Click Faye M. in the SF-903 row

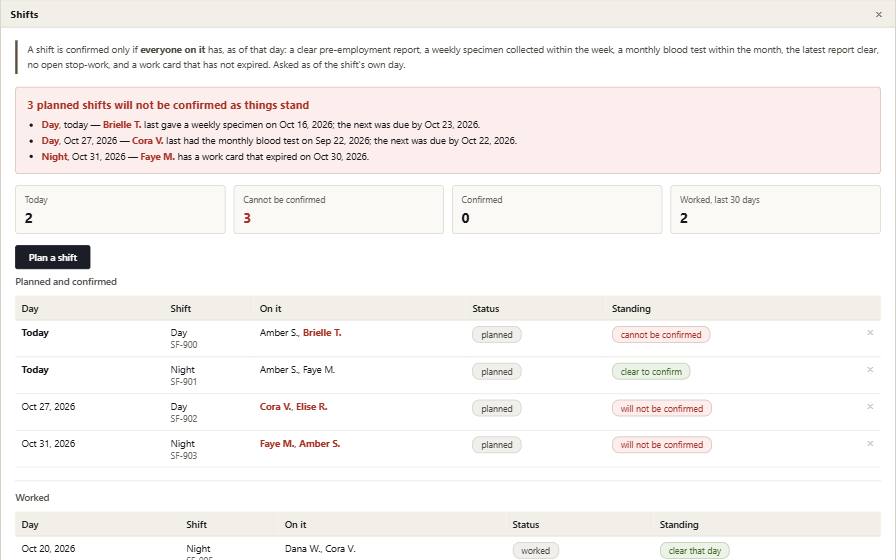tap(278, 443)
